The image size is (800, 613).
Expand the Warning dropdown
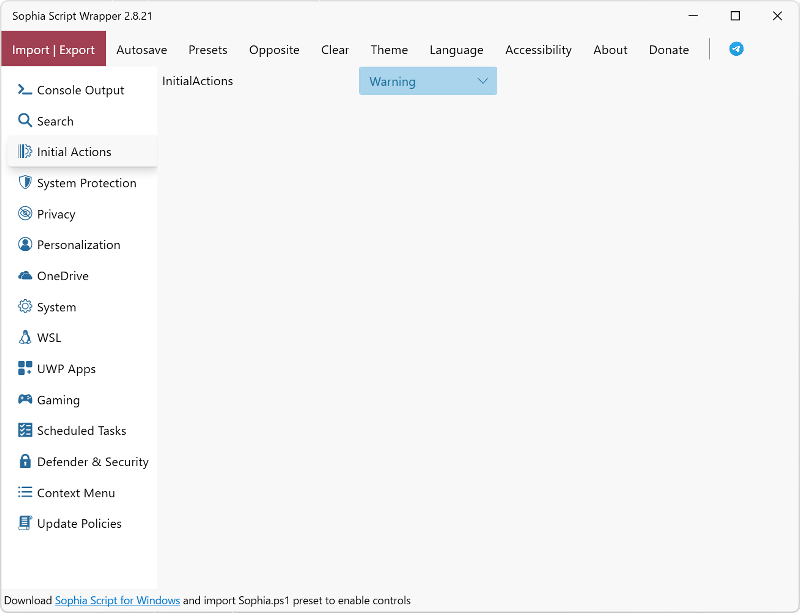[427, 82]
